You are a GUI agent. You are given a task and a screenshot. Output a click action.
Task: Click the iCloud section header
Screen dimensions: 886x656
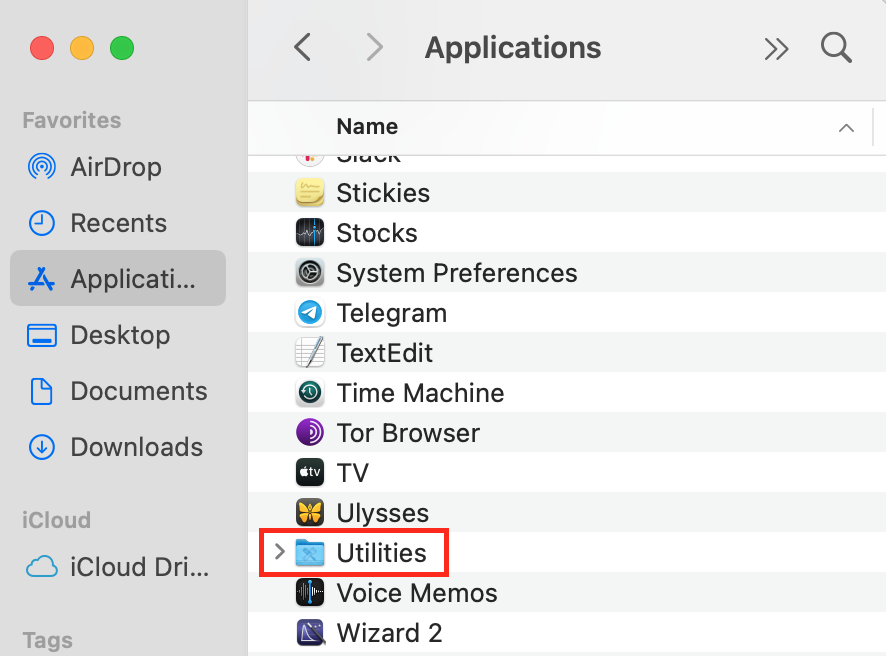(x=57, y=520)
